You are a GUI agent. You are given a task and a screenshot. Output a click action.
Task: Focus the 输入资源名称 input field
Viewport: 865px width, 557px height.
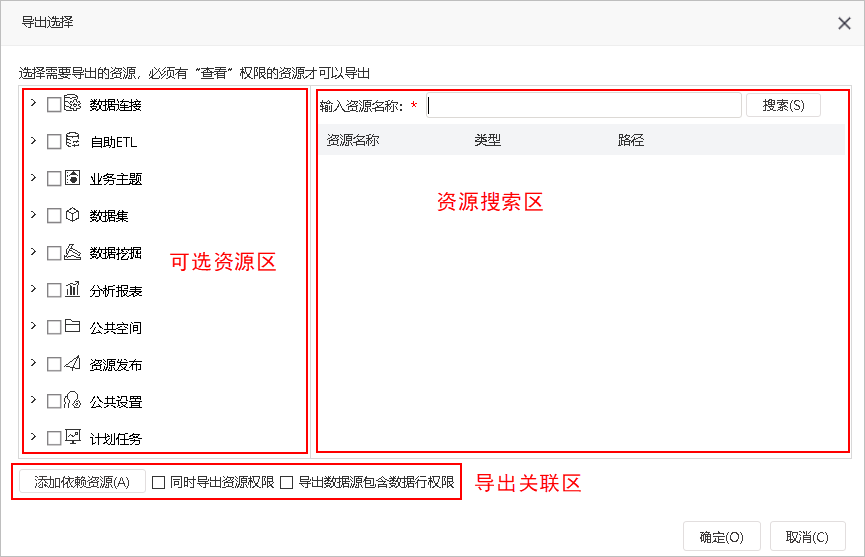(x=584, y=105)
